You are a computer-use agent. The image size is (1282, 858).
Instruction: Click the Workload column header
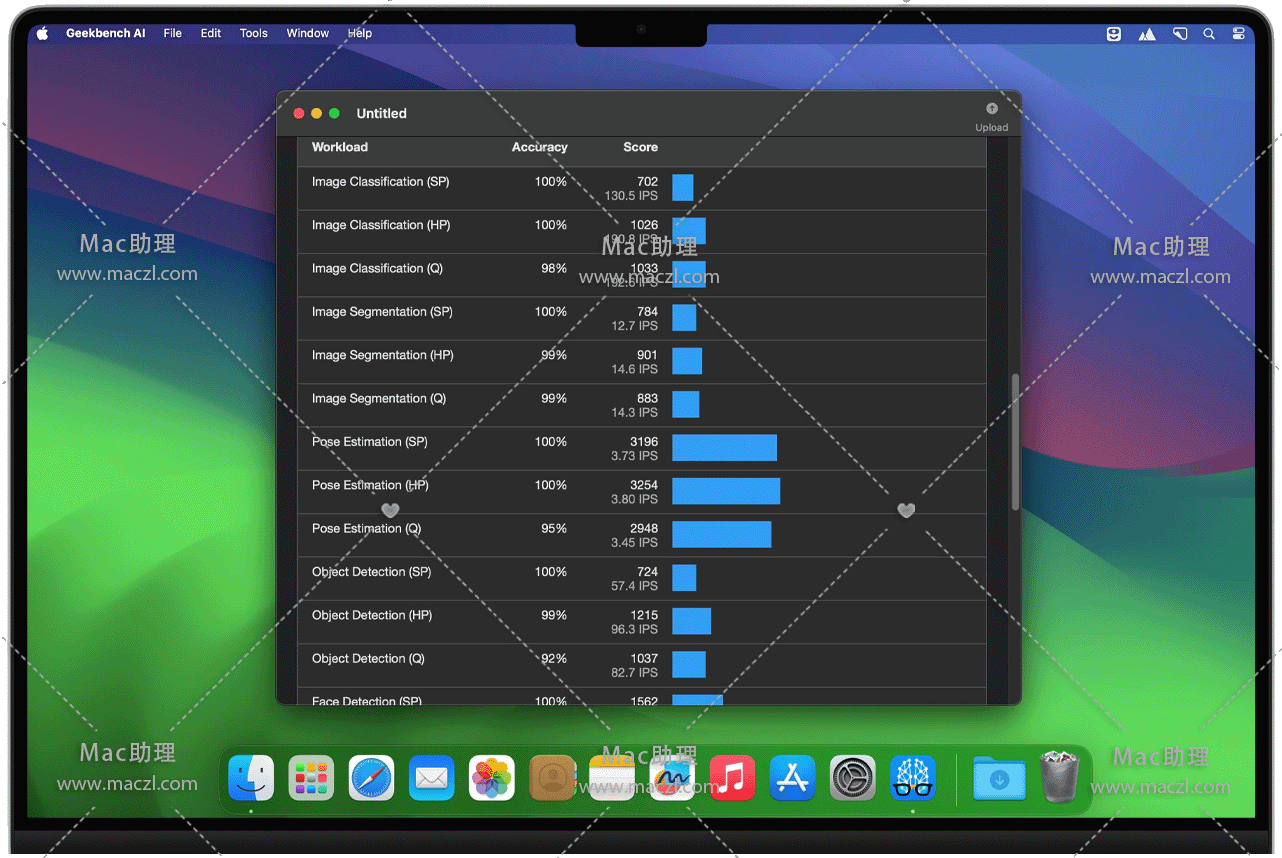click(340, 147)
